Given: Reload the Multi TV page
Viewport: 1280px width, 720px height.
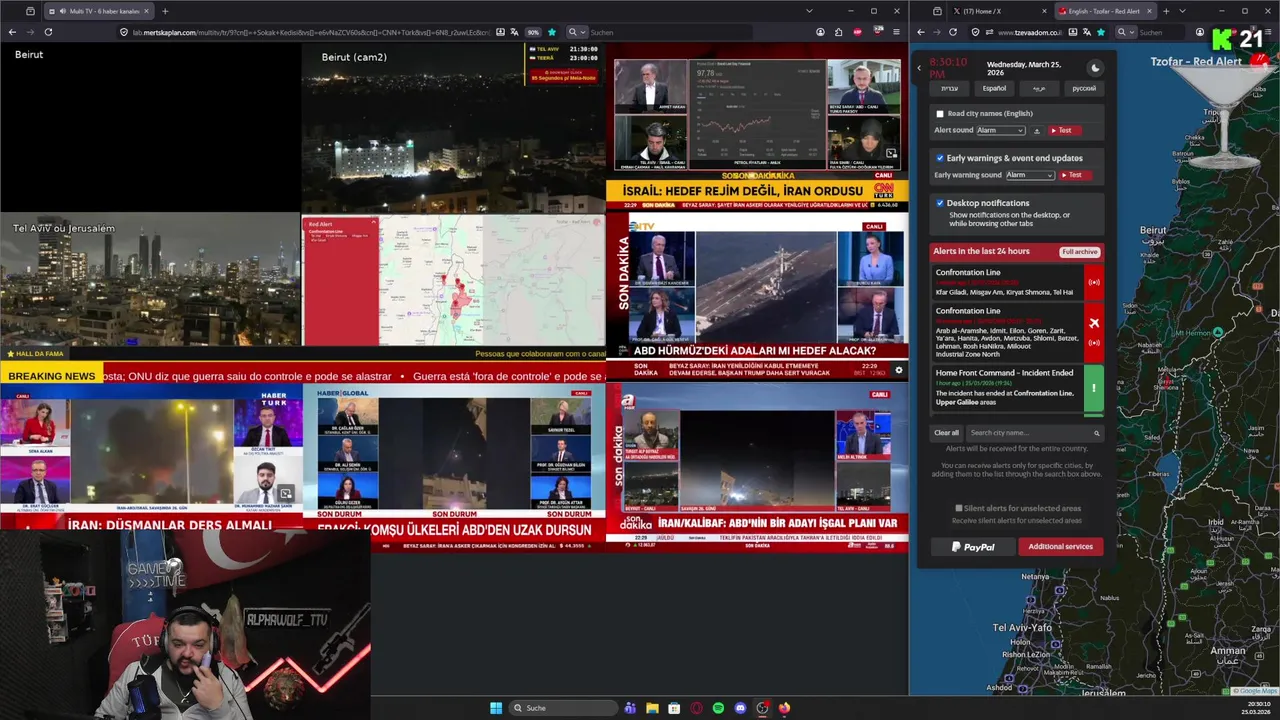Looking at the screenshot, I should tap(48, 32).
